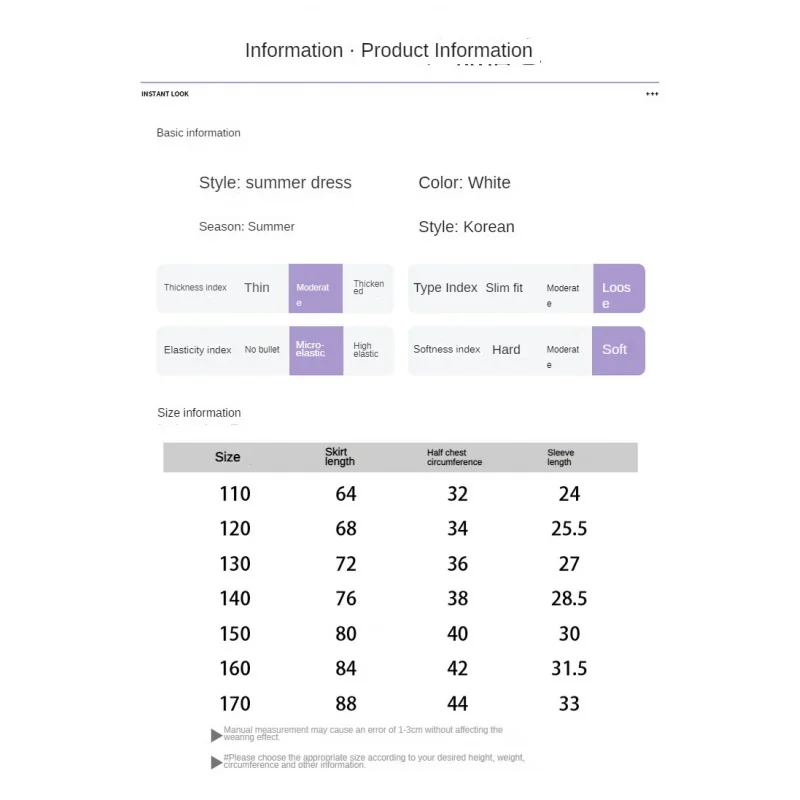800x800 pixels.
Task: Pick High elastic in Elasticity index
Action: click(x=366, y=351)
